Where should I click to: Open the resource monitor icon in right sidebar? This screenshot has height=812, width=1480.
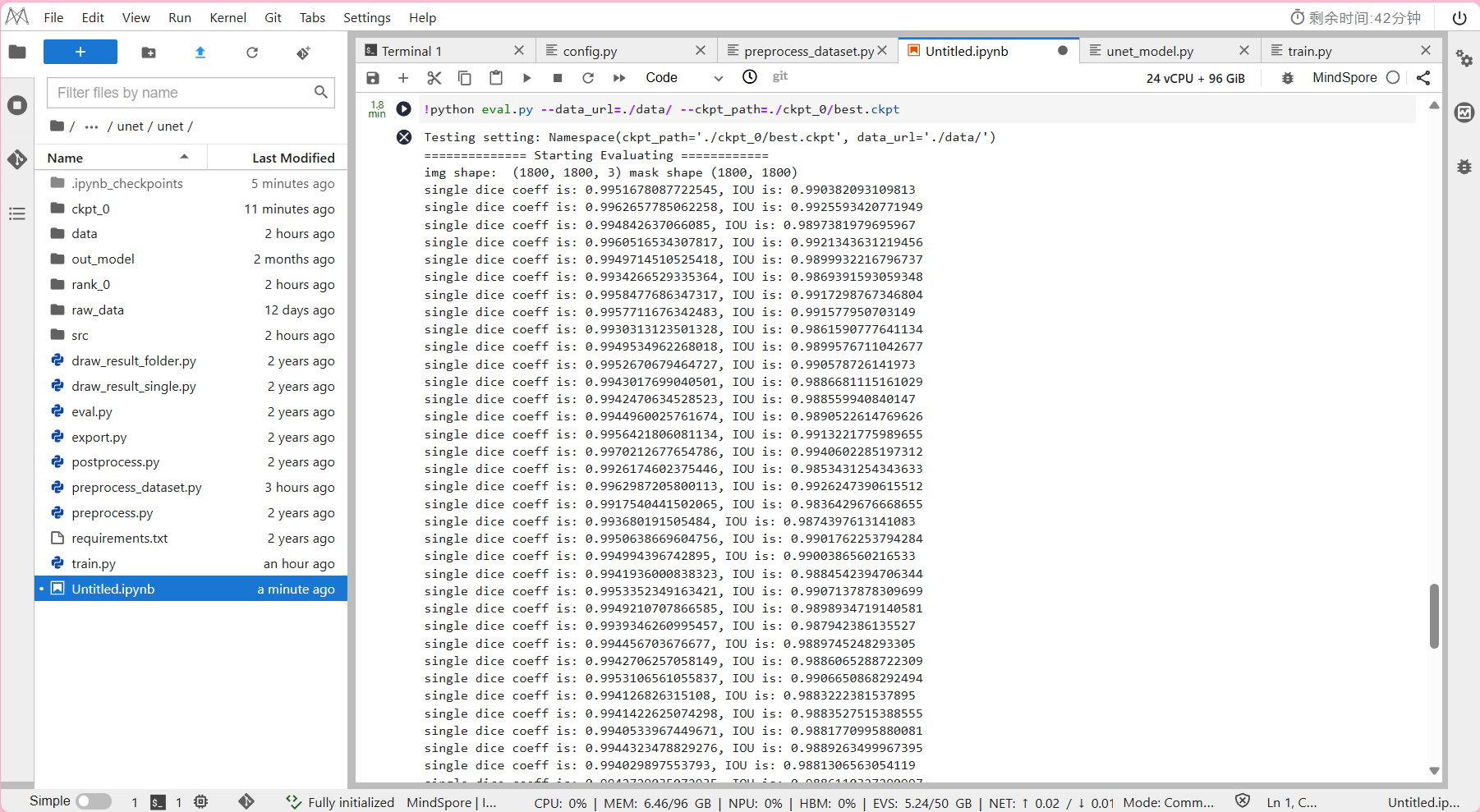click(x=1464, y=112)
